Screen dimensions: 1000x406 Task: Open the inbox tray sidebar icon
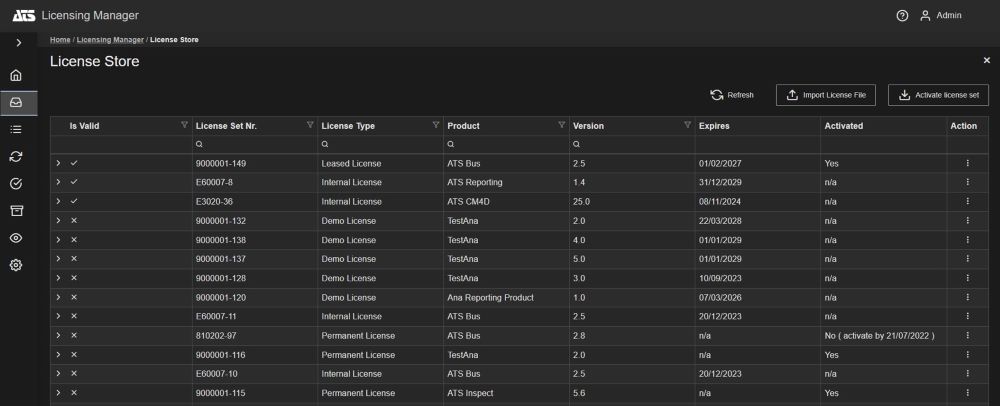(16, 102)
